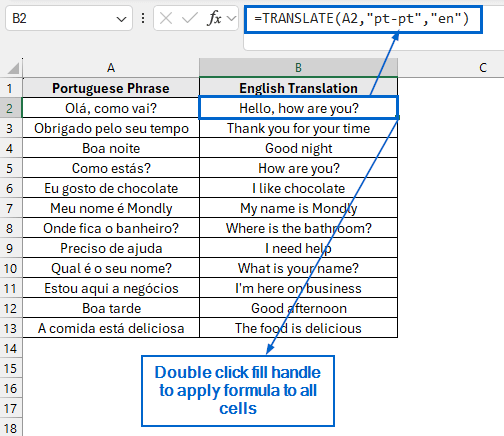Select column B header
504x436 pixels.
pos(298,68)
